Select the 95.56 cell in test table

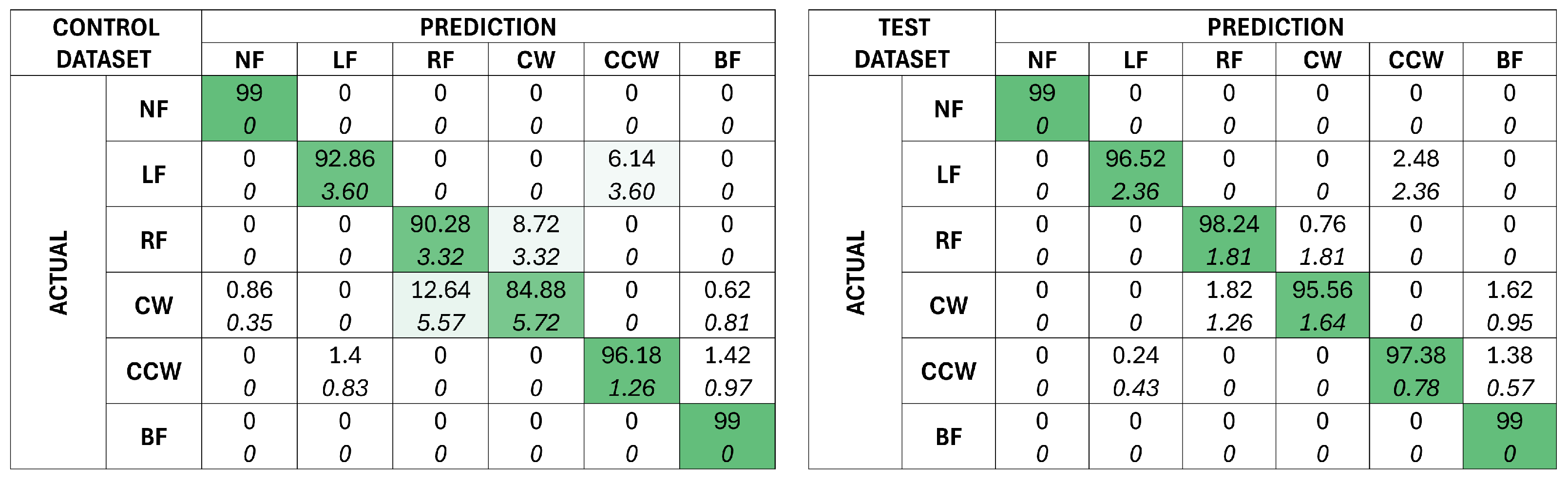pyautogui.click(x=1322, y=305)
